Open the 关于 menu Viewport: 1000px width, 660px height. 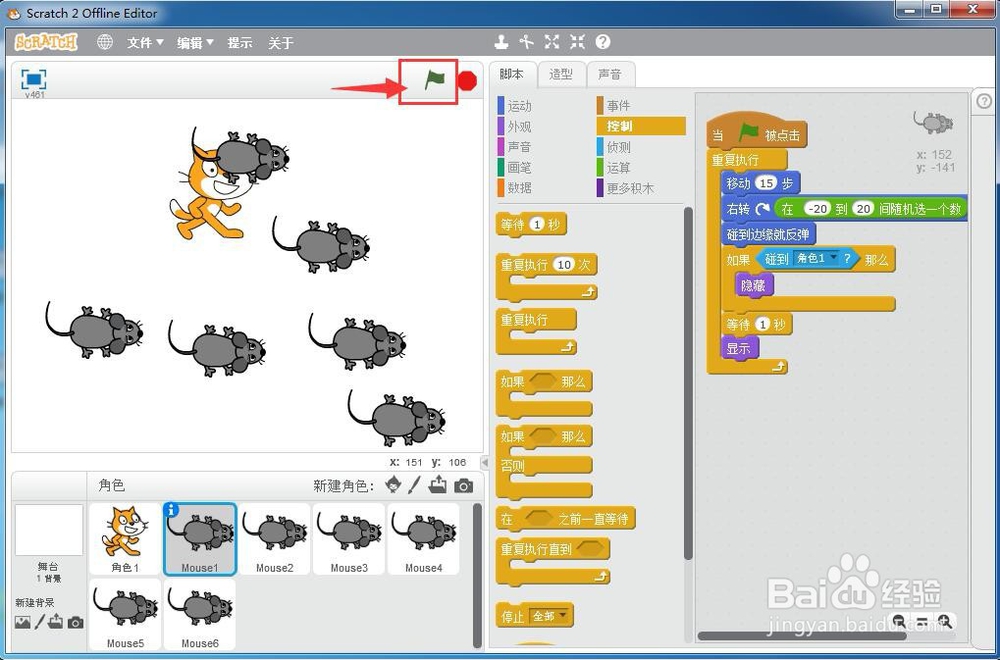click(x=281, y=43)
